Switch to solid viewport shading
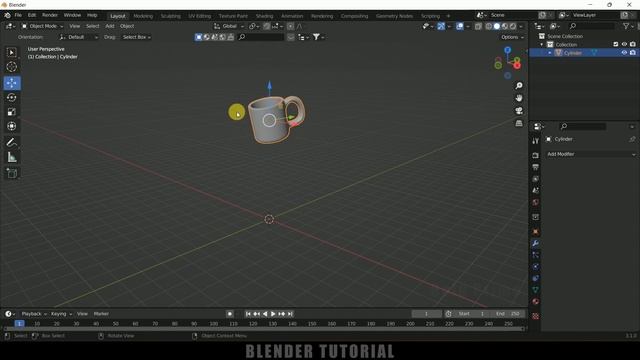 click(497, 26)
